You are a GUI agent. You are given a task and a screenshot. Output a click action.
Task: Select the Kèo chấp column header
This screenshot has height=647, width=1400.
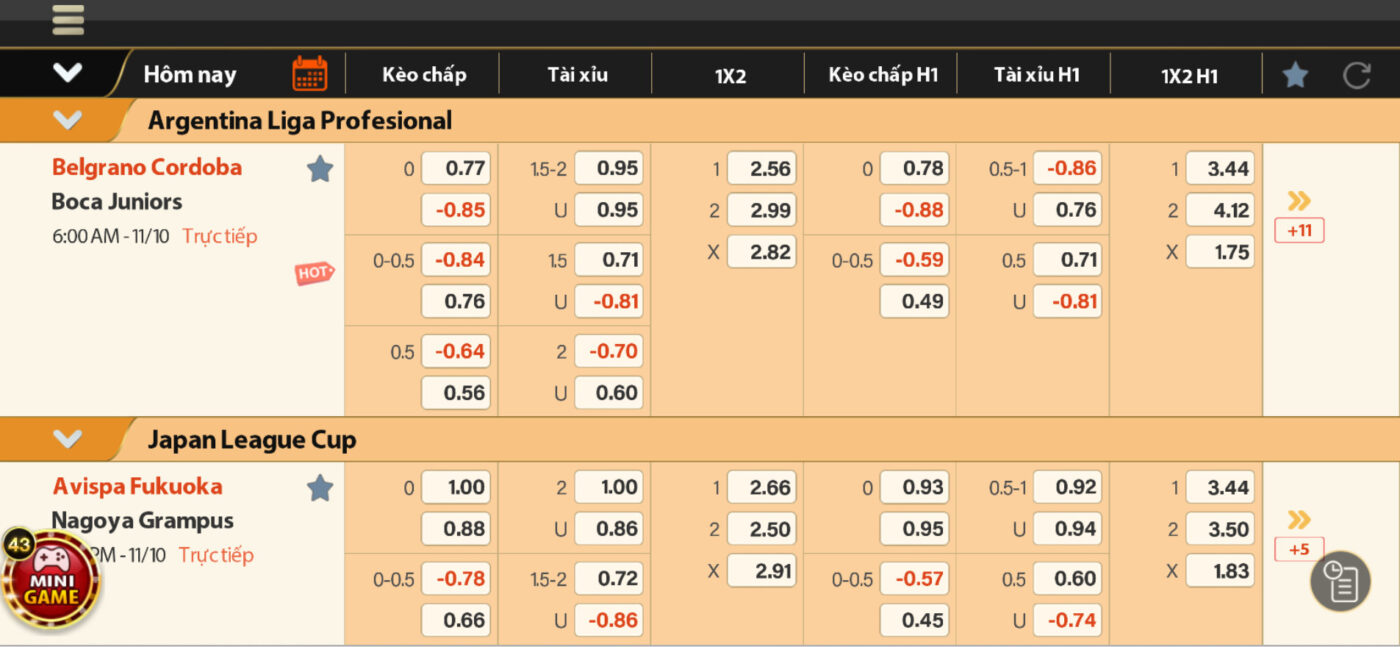point(424,75)
